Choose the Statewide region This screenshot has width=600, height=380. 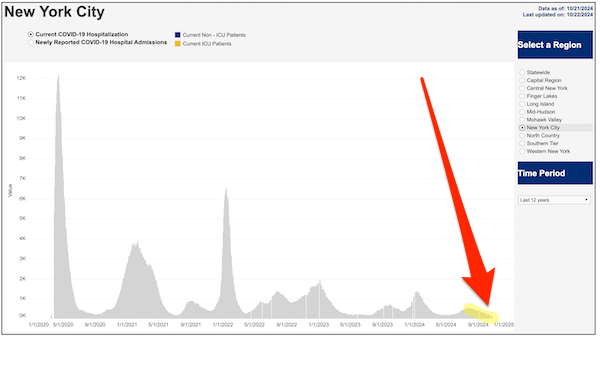point(522,72)
